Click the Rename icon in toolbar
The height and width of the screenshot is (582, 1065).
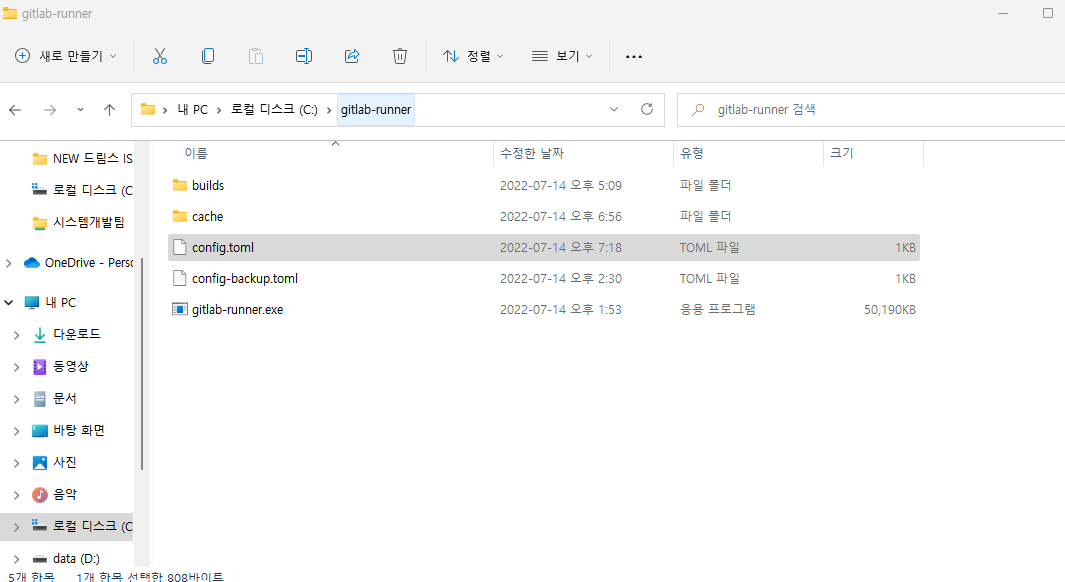(x=304, y=56)
